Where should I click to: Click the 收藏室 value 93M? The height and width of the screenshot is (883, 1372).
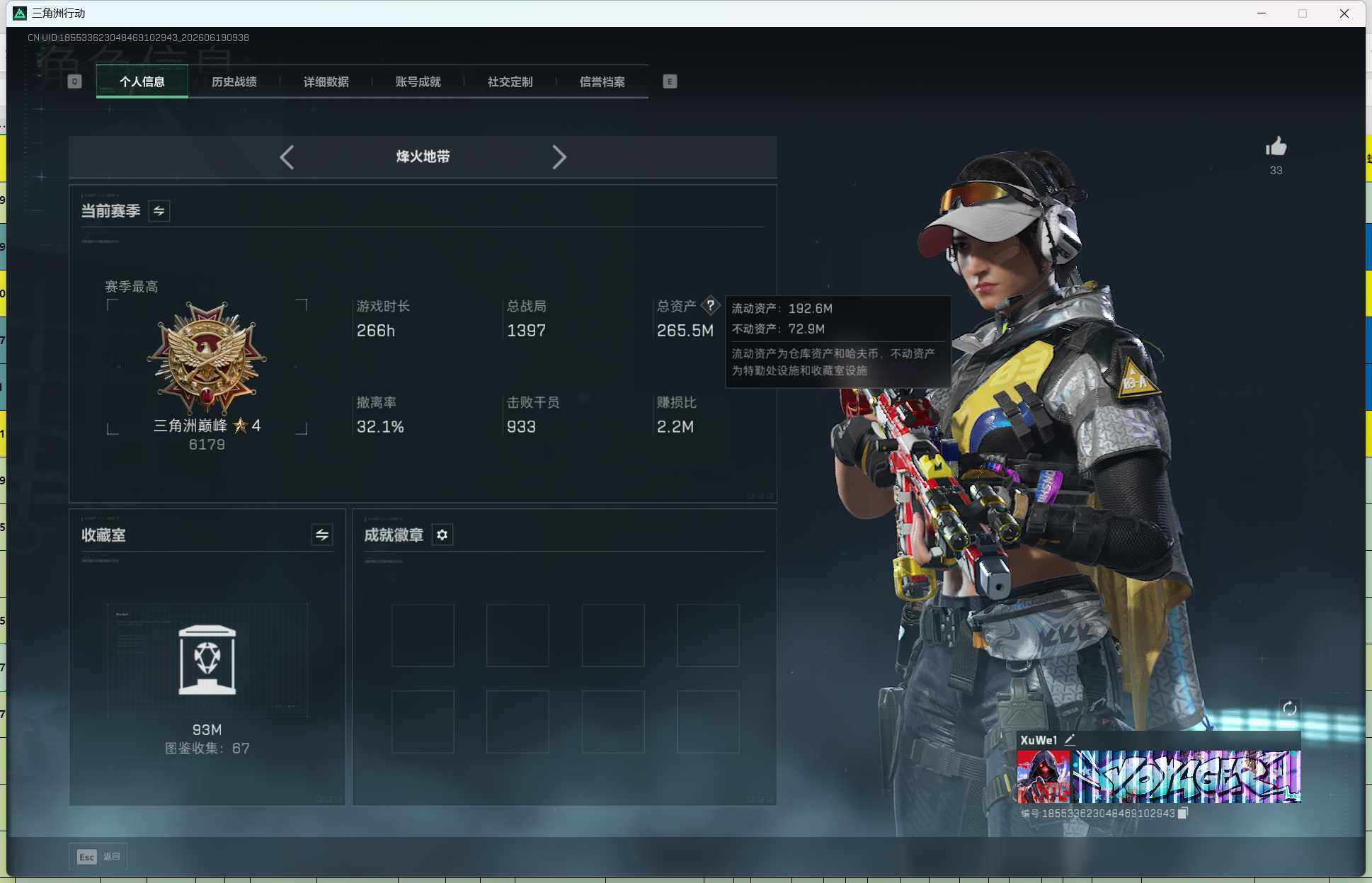(207, 730)
